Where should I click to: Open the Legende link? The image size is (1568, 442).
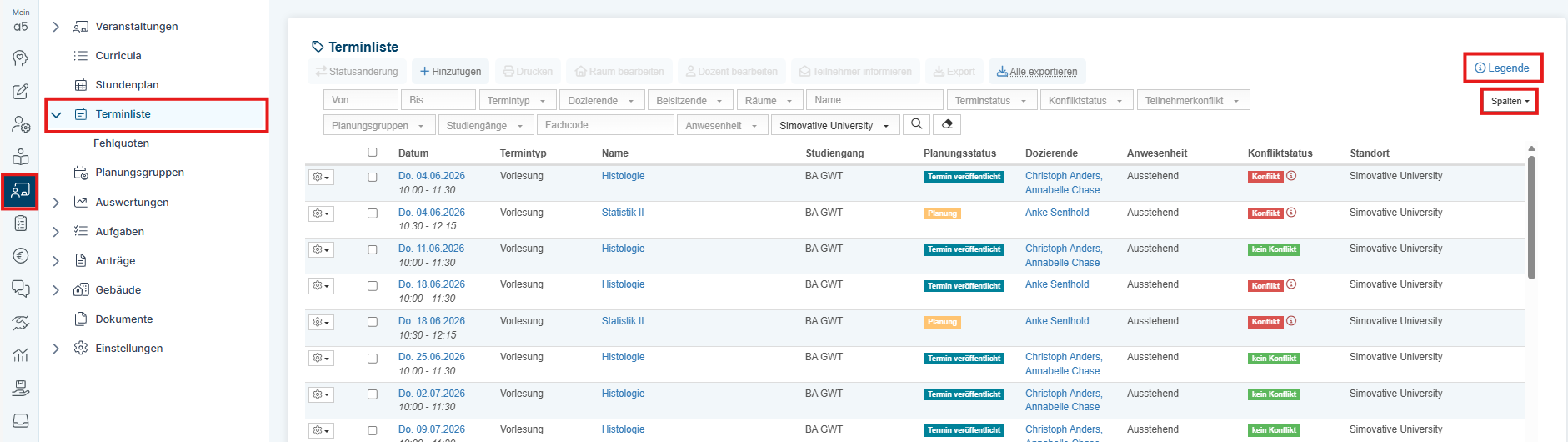click(1502, 68)
